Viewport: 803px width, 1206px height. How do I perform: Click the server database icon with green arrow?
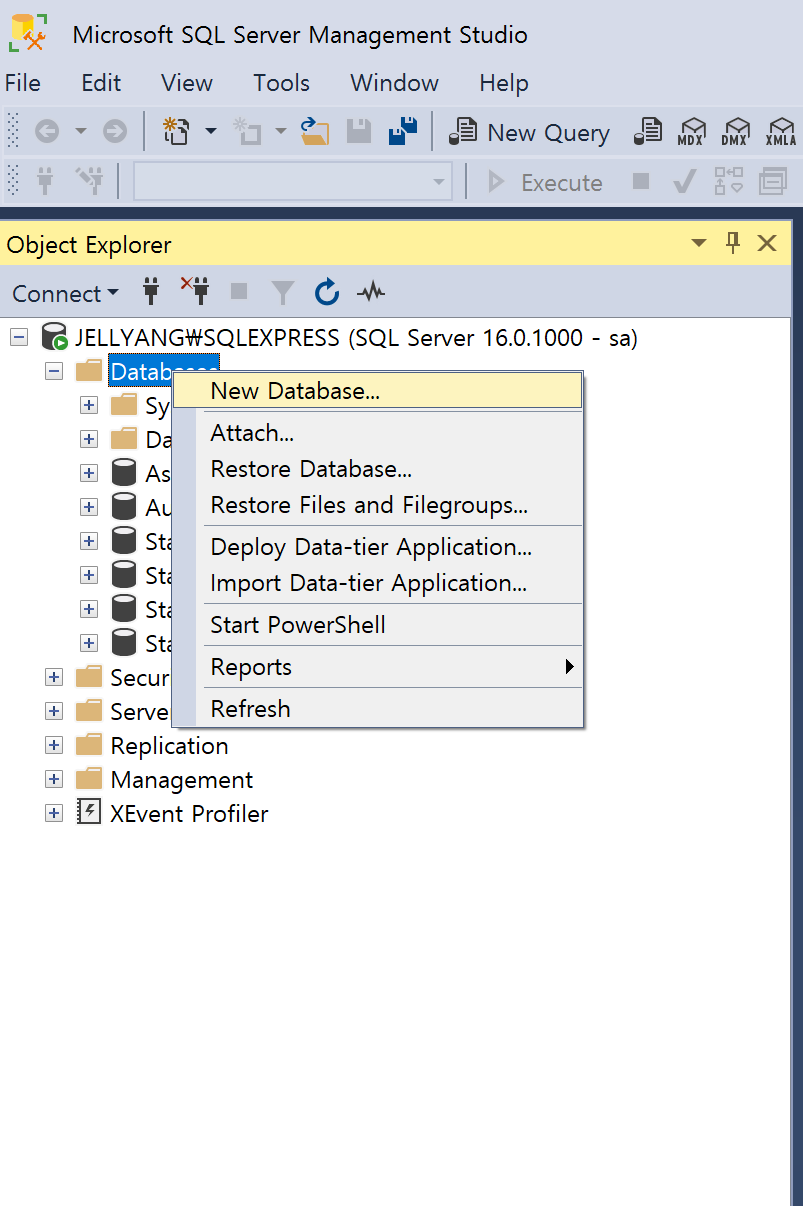point(54,338)
